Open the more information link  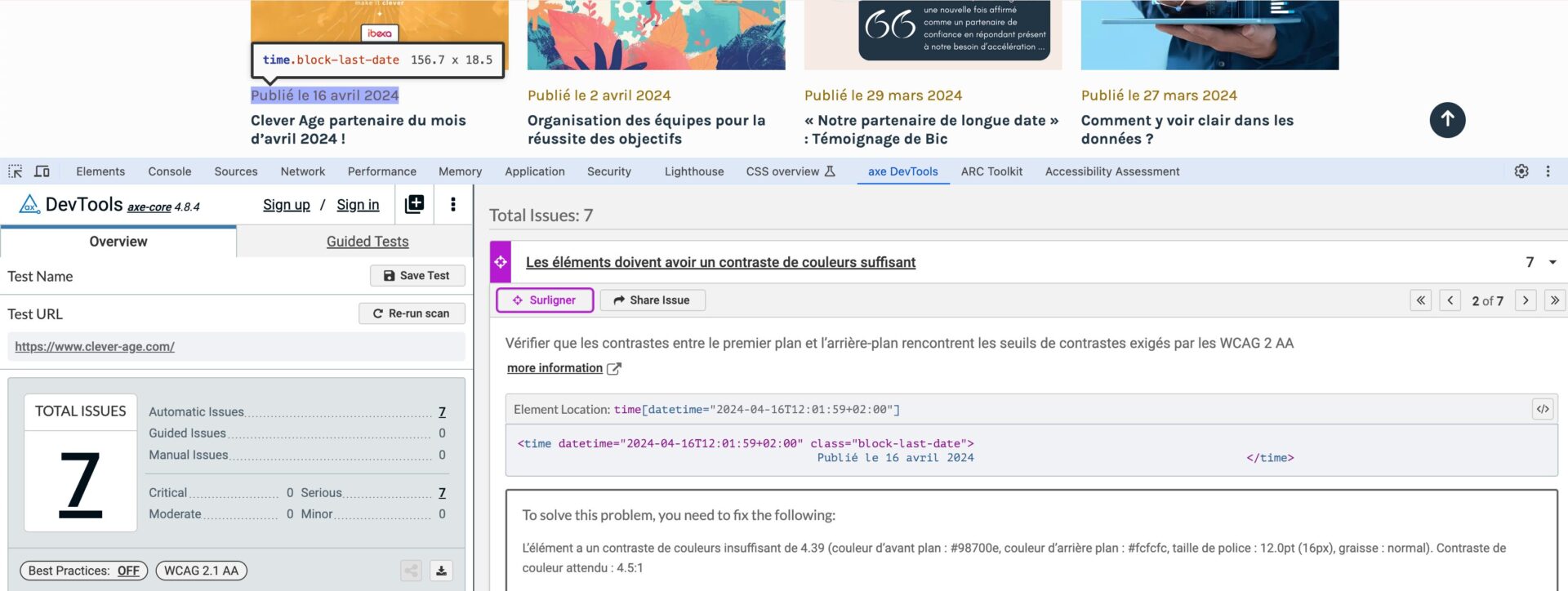563,368
